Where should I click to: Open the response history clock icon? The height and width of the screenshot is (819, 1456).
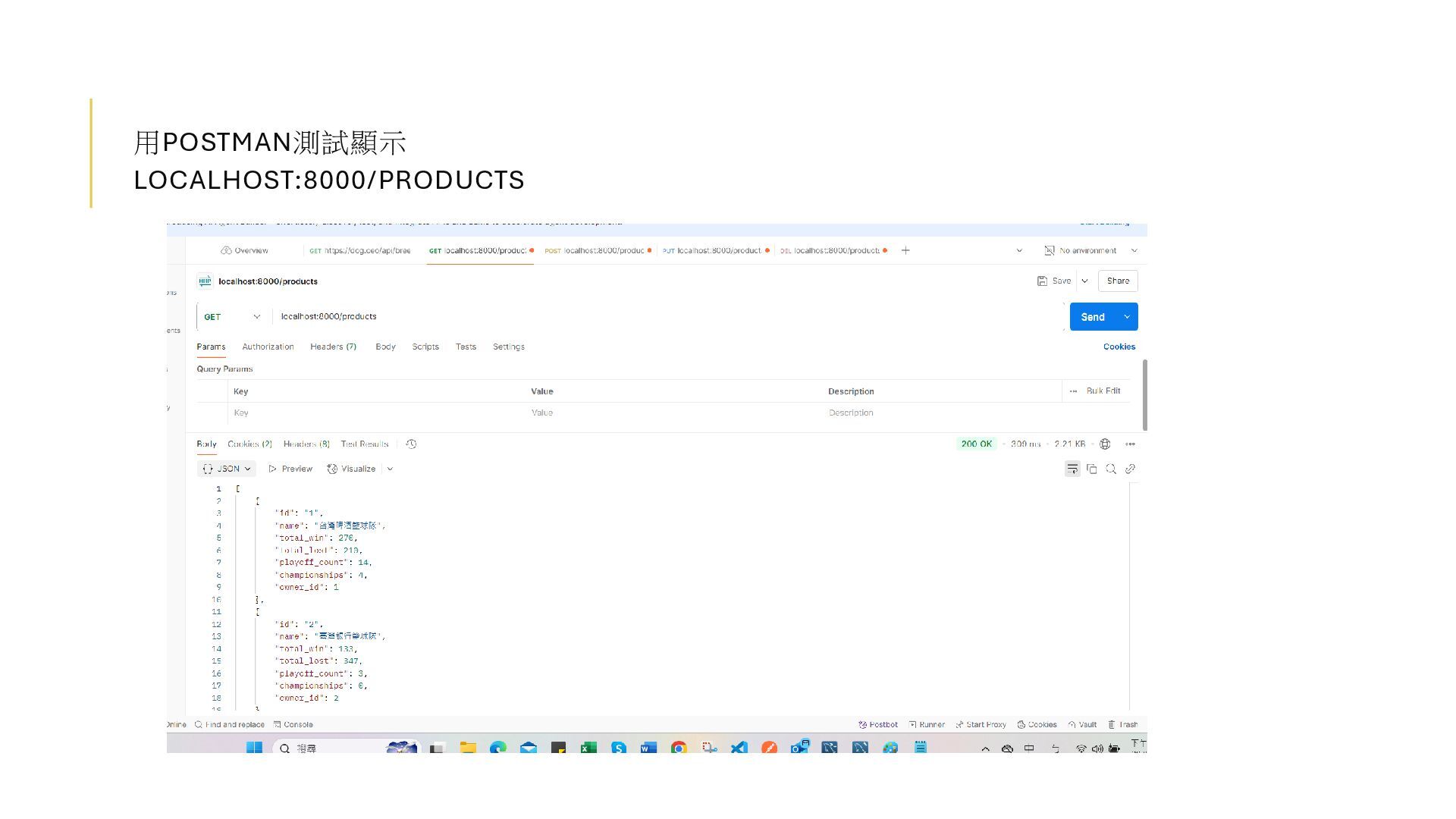(411, 444)
